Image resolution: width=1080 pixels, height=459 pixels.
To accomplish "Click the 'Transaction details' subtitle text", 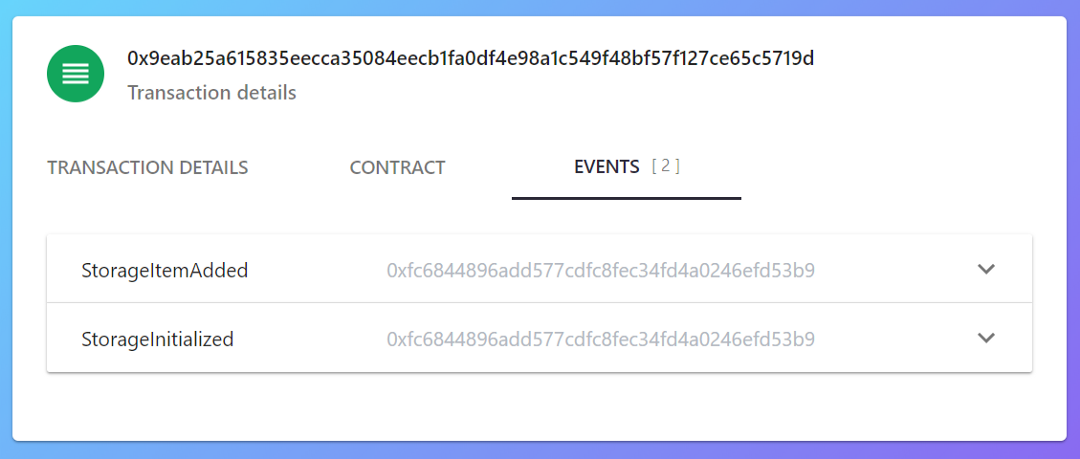I will (x=212, y=92).
